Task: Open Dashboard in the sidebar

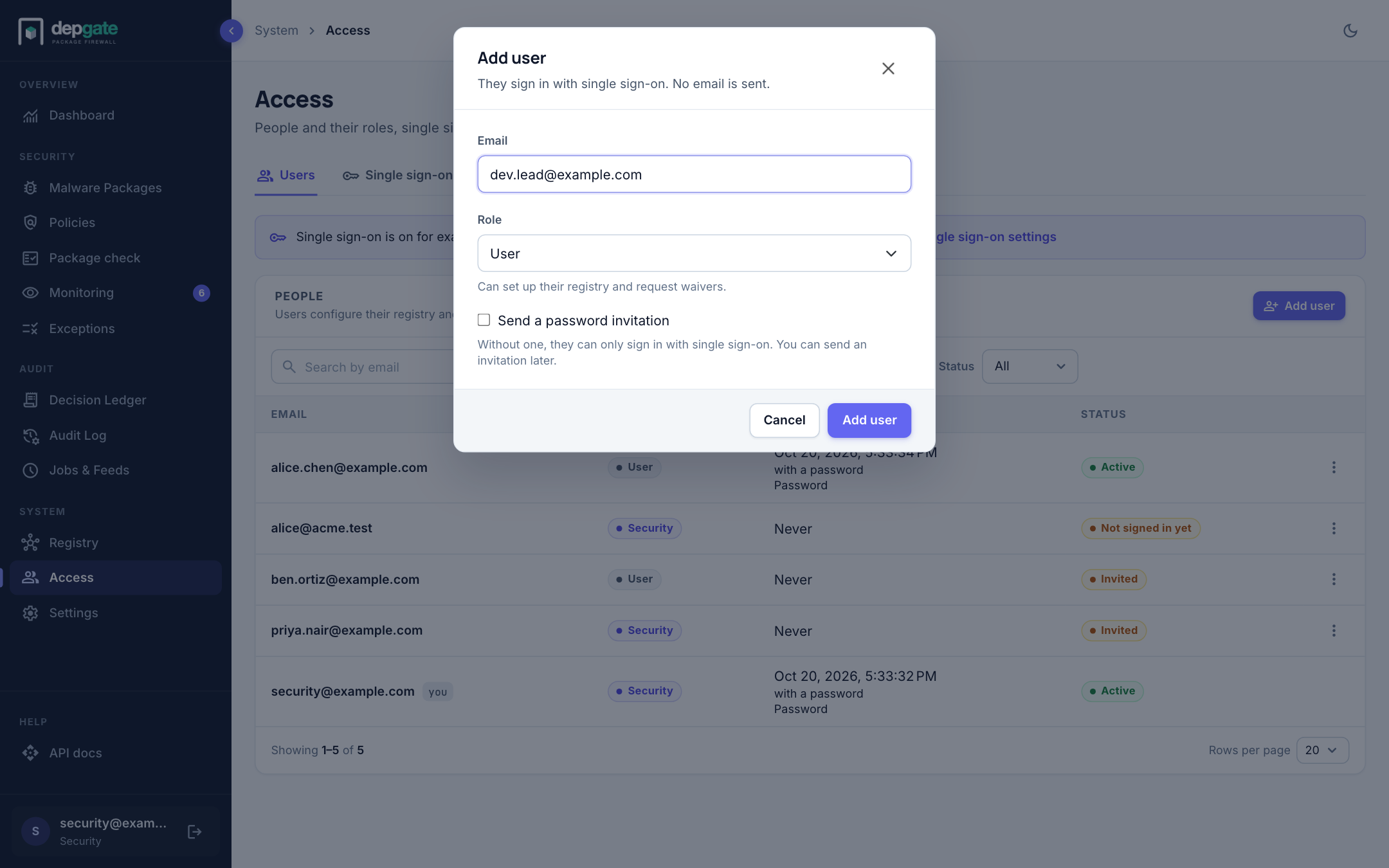Action: click(116, 115)
